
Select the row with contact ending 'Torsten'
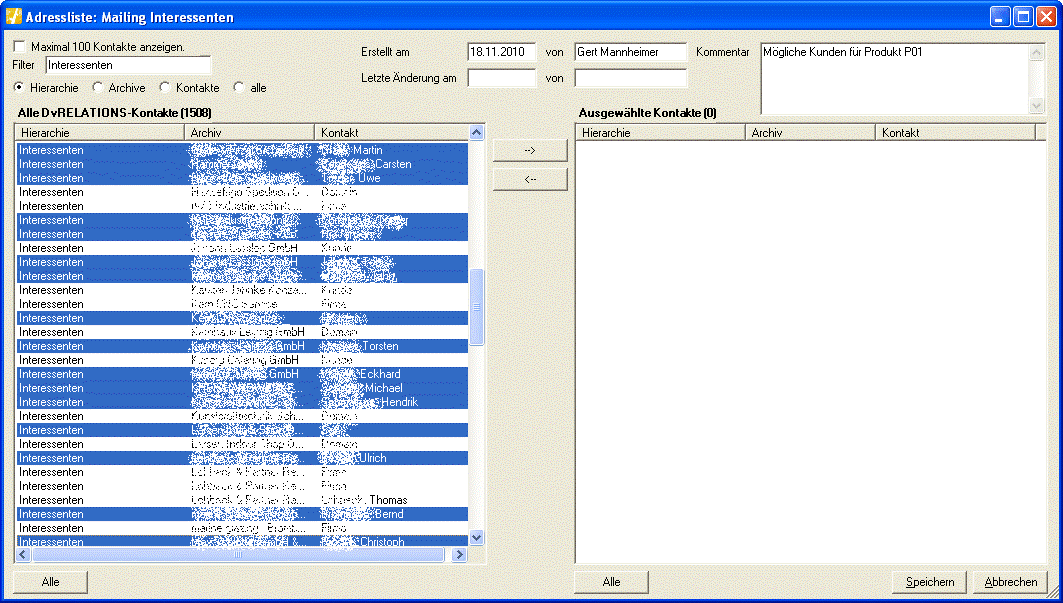[x=242, y=346]
